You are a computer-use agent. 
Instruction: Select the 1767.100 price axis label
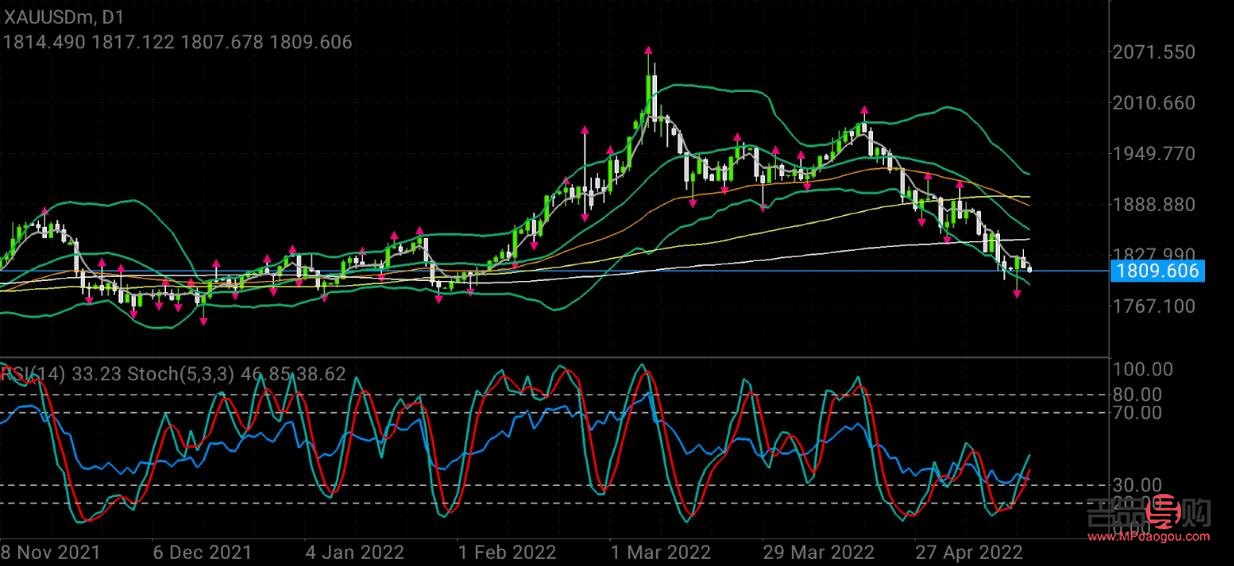coord(1153,305)
